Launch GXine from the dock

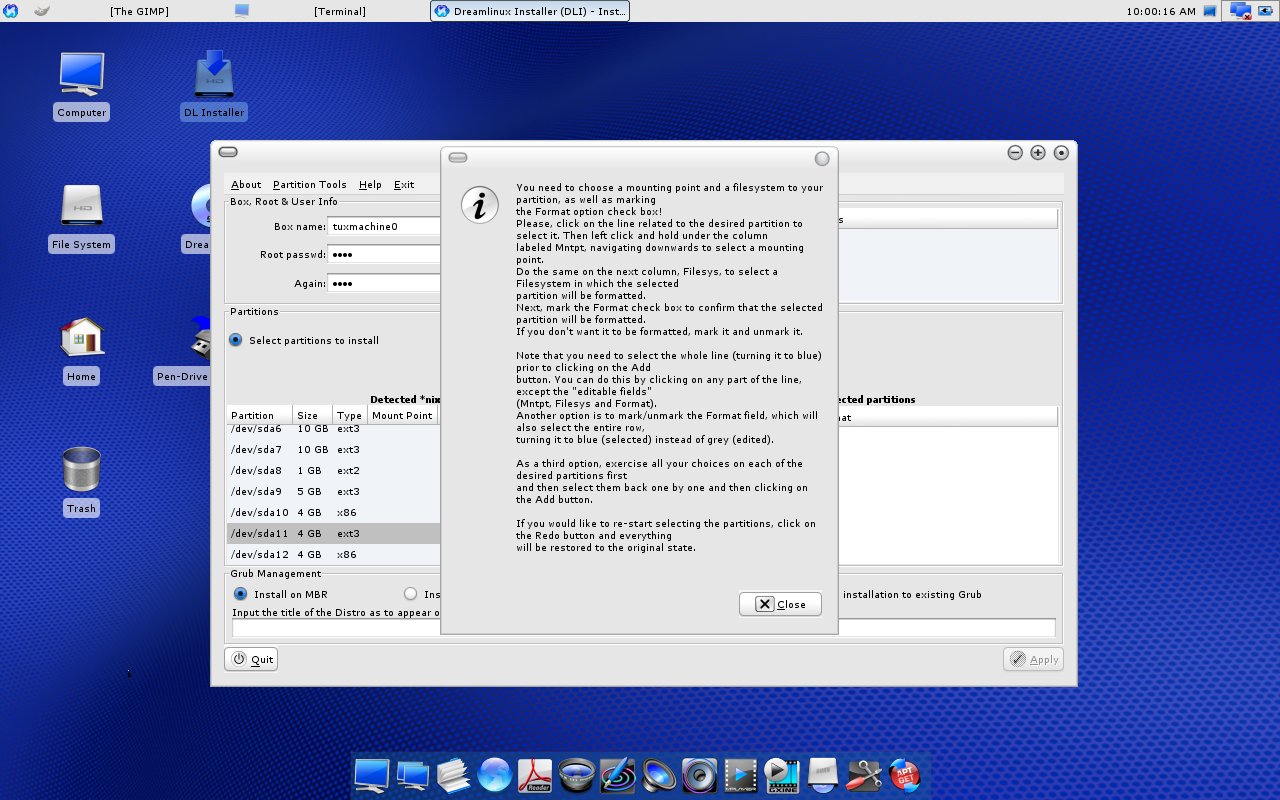[782, 775]
